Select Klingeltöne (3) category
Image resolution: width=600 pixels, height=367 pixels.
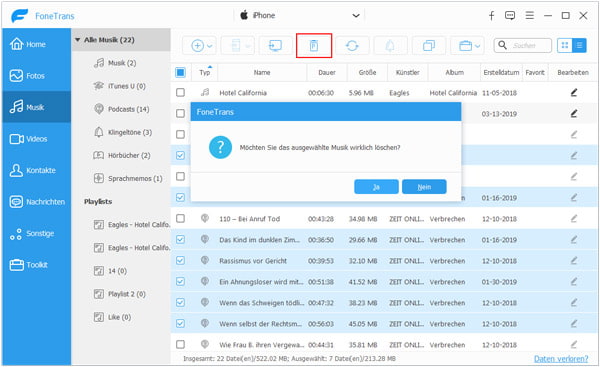(x=123, y=132)
